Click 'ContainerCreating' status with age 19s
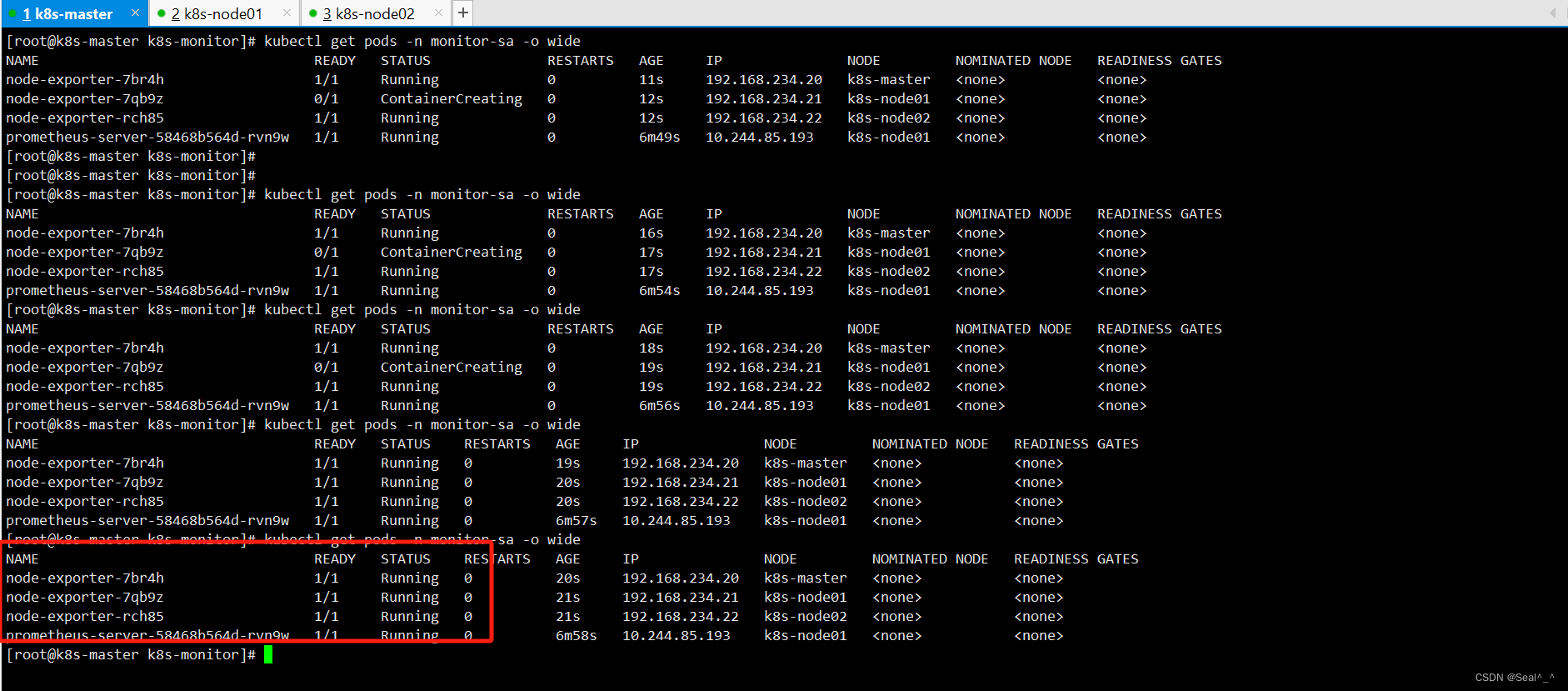This screenshot has width=1568, height=691. point(452,367)
